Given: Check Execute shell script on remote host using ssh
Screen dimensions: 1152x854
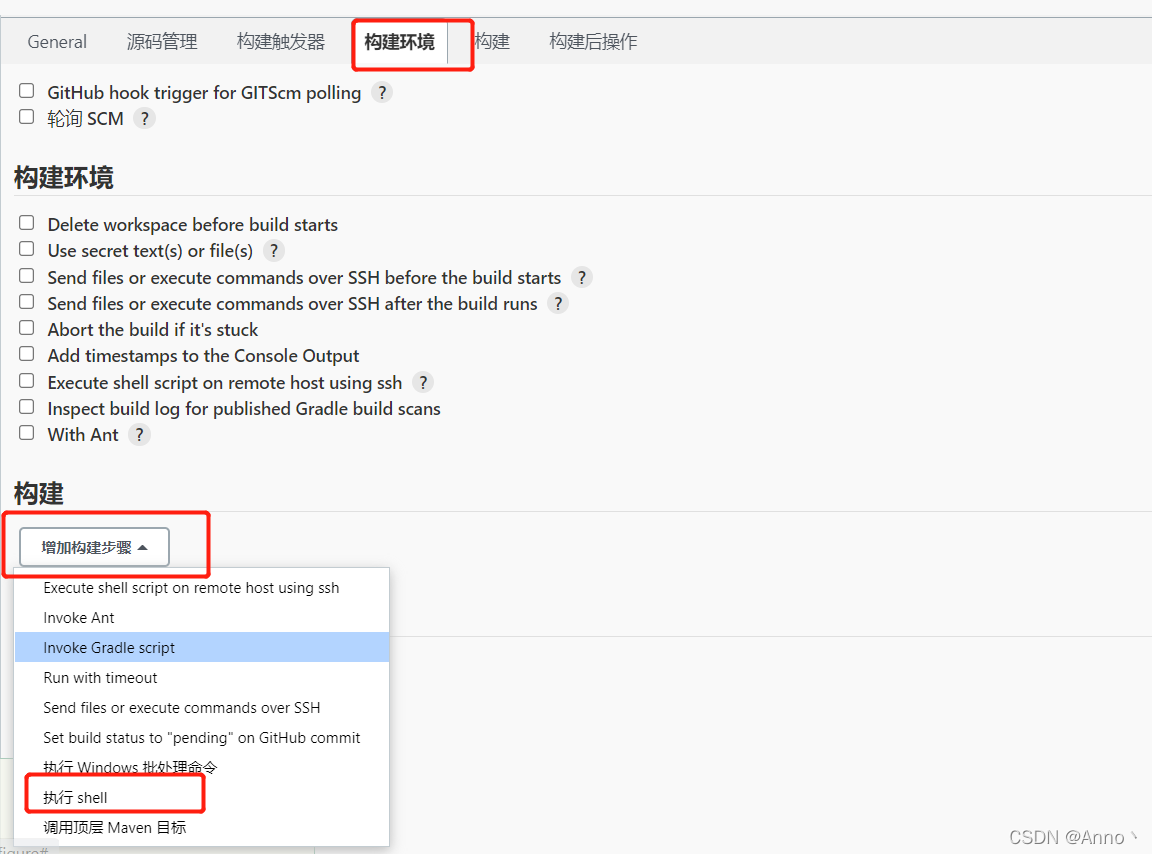Looking at the screenshot, I should click(x=26, y=381).
